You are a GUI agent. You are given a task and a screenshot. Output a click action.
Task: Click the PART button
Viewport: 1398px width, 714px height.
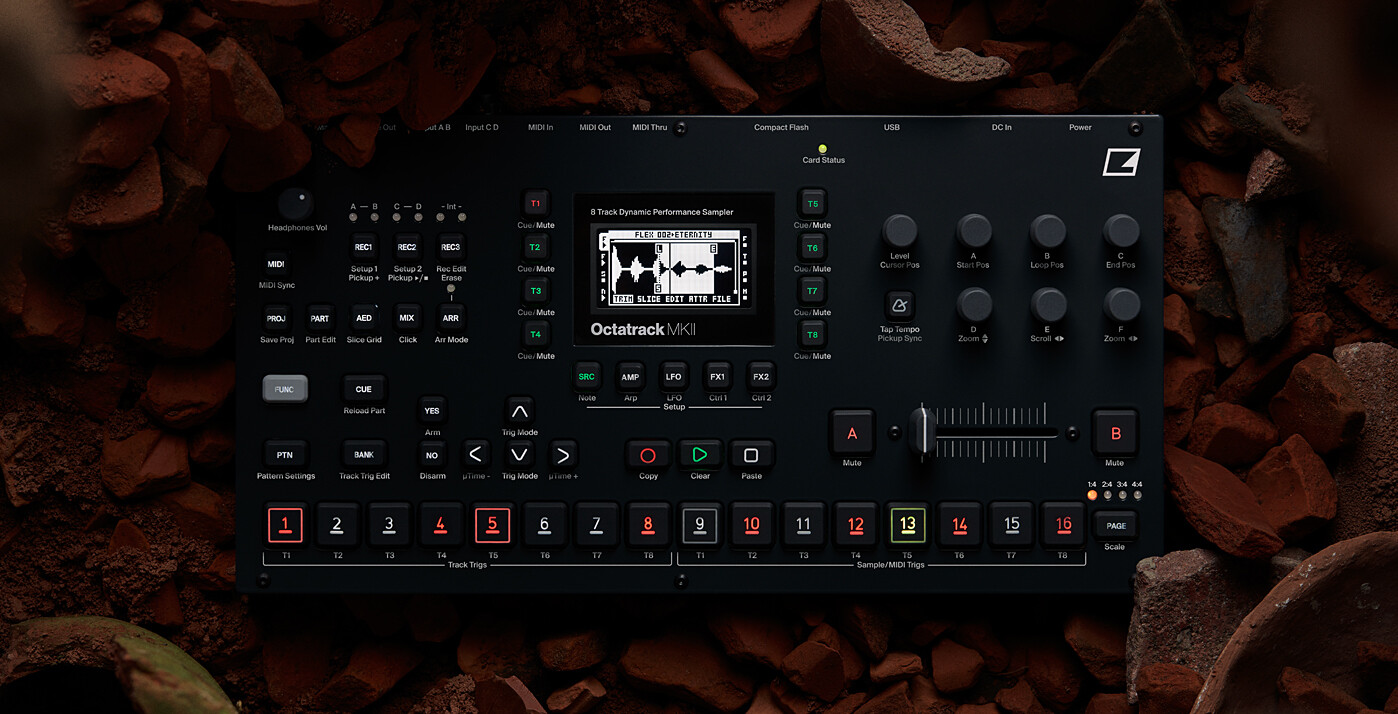coord(320,319)
